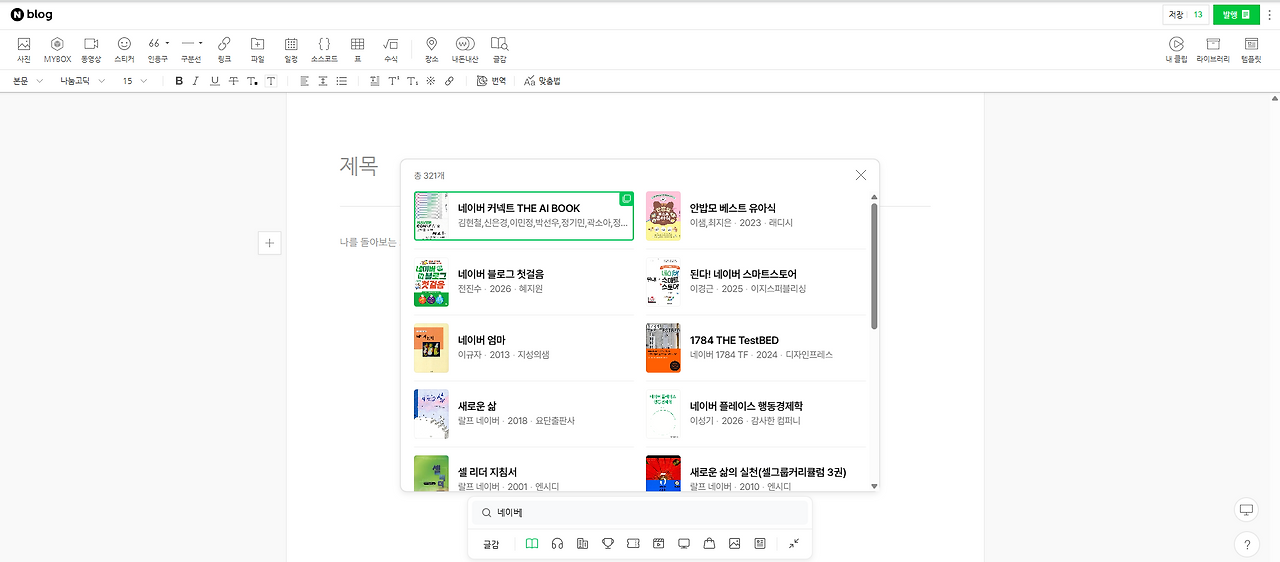Open 템플릿 templates panel
1280x562 pixels.
(1251, 49)
